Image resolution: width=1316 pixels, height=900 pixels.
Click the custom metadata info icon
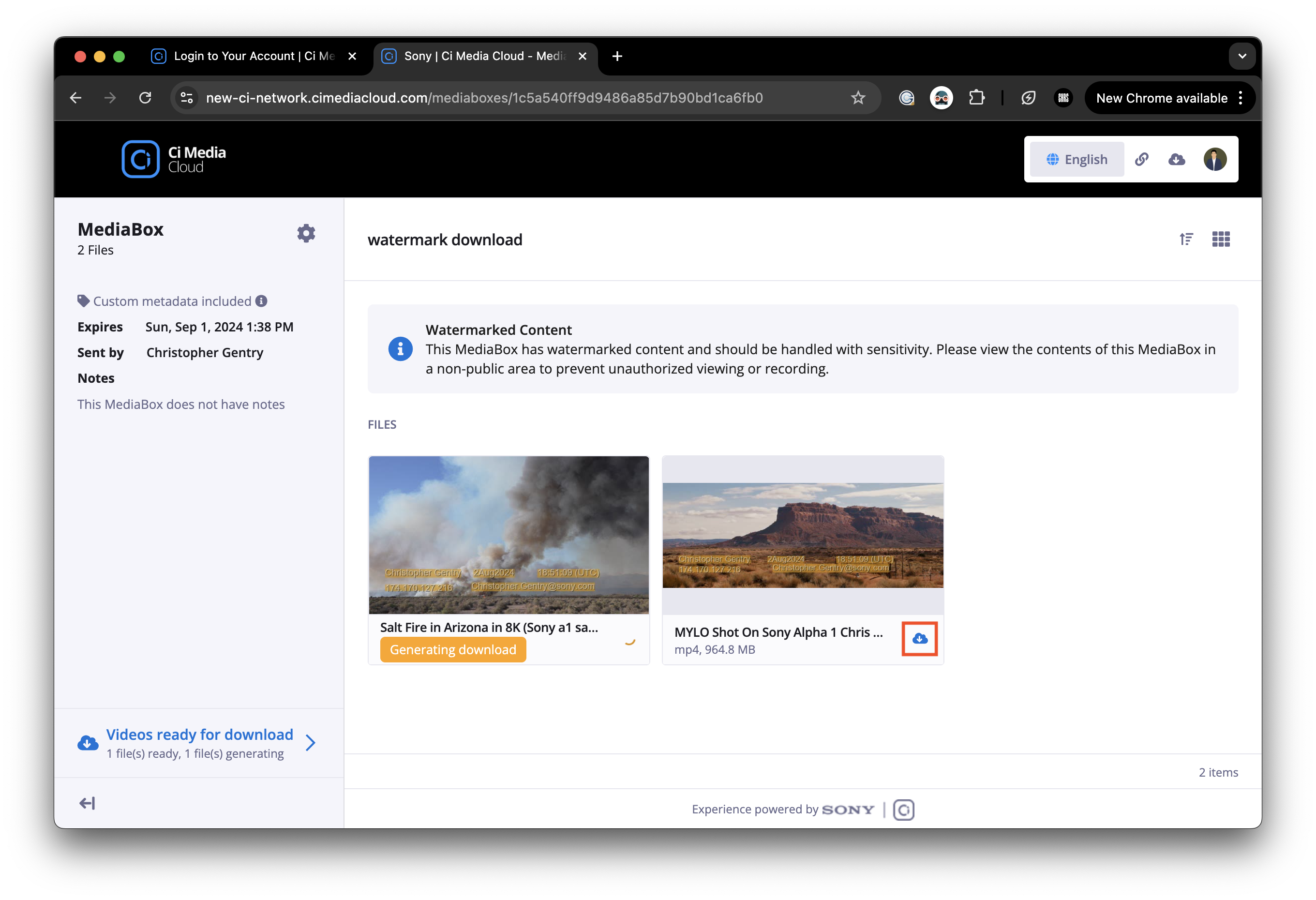point(261,301)
